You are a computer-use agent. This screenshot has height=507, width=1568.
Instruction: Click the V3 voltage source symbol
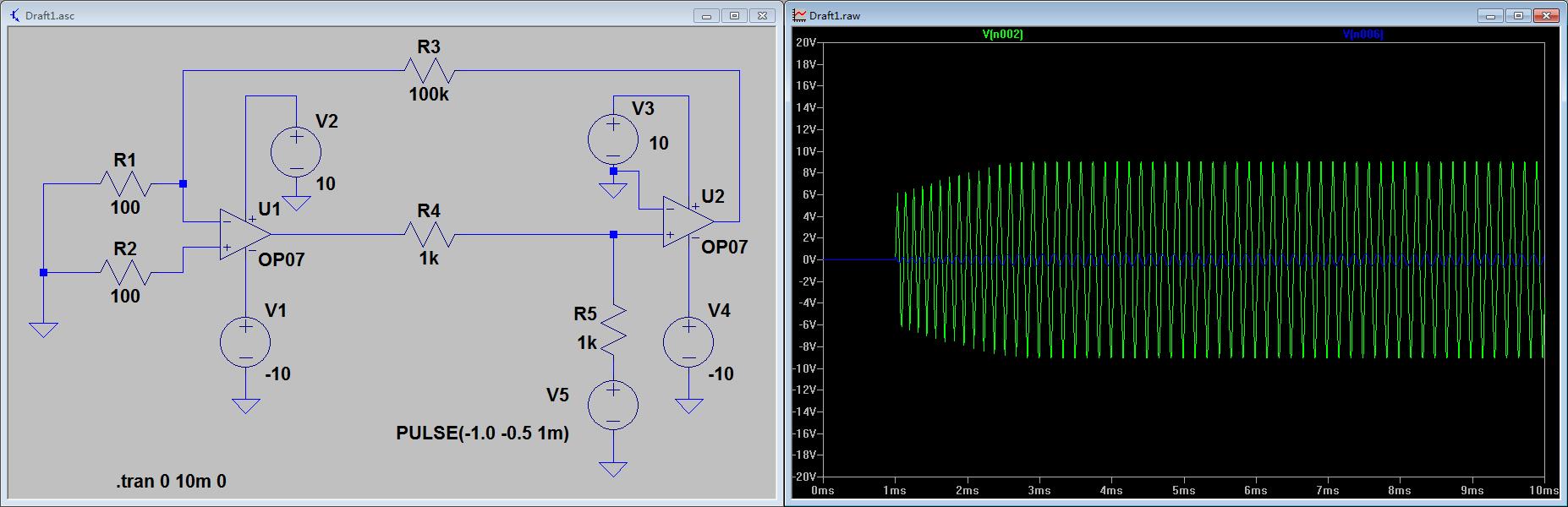613,139
